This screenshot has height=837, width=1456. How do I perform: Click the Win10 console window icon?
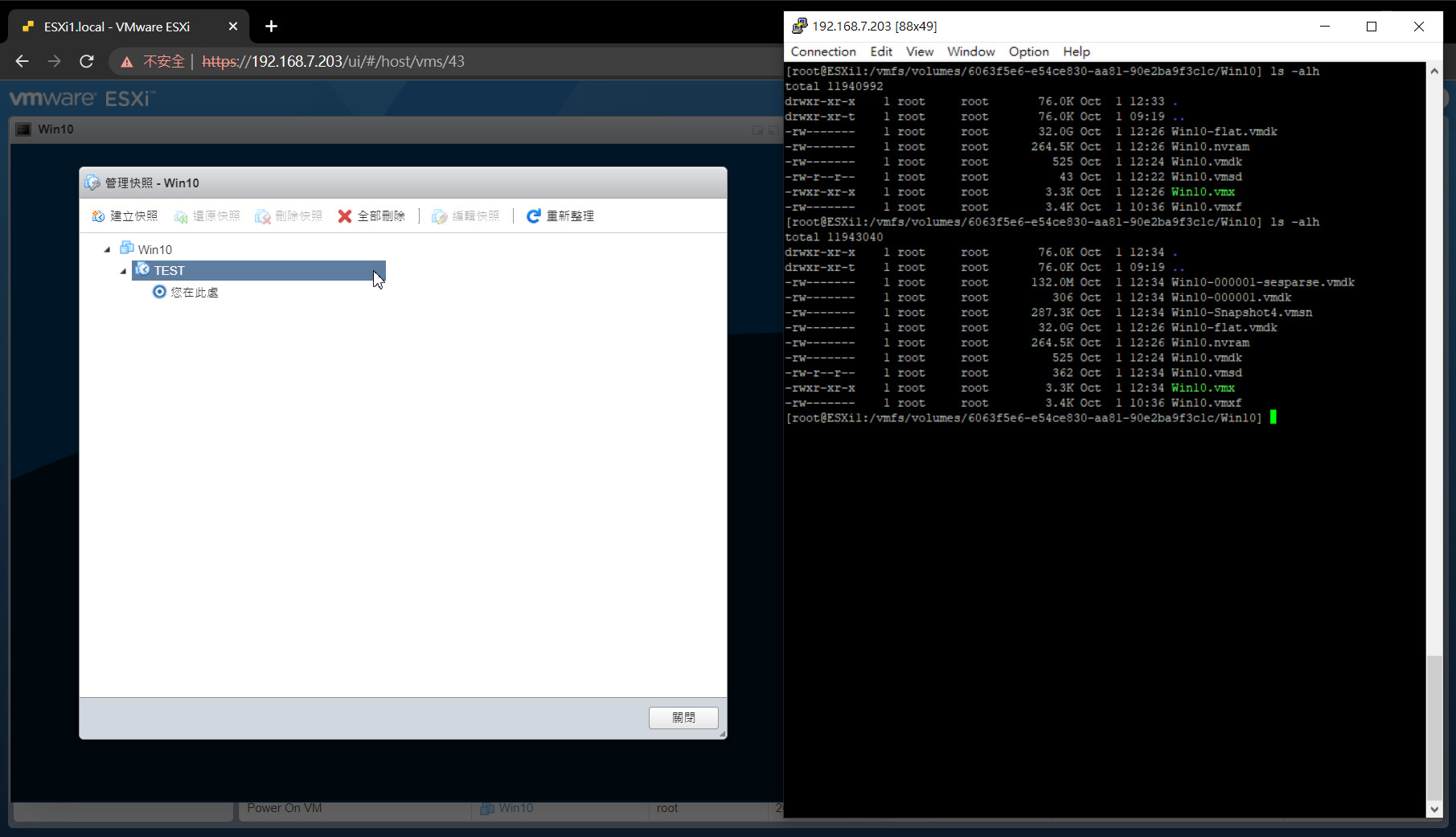click(x=23, y=129)
